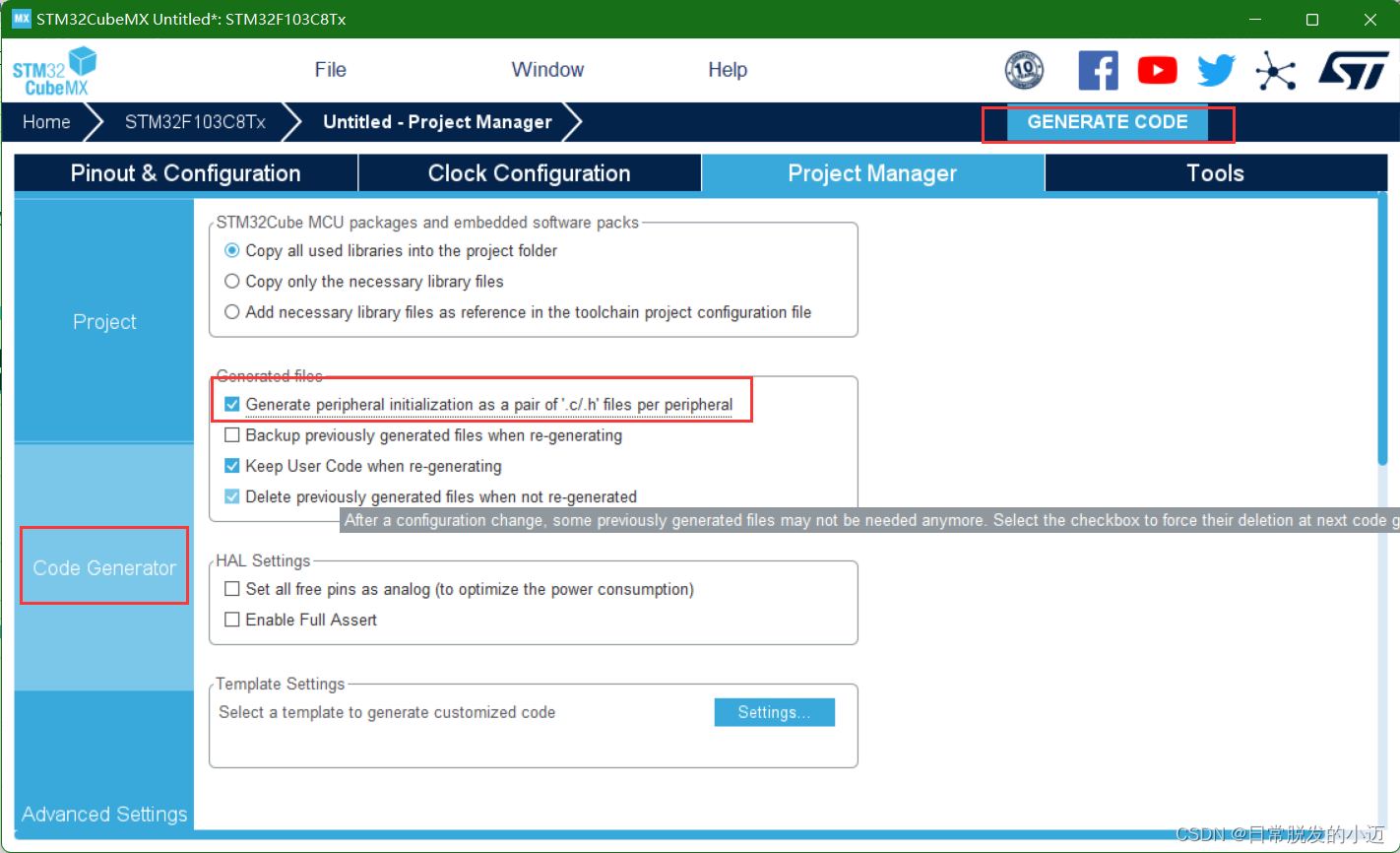Enable Backup previously generated files checkbox
Screen dimensions: 1400x853
tap(232, 435)
